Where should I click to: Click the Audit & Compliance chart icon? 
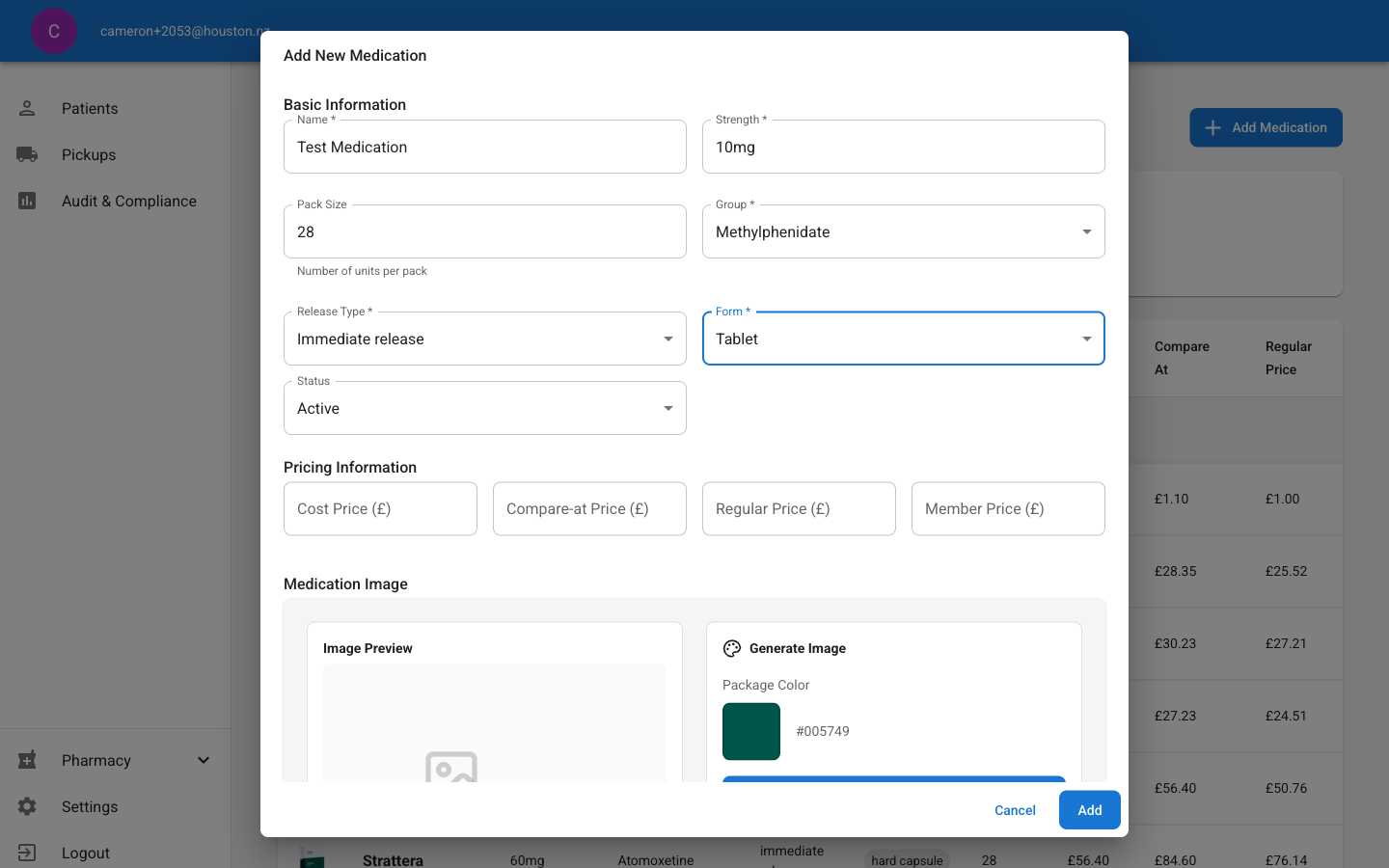pyautogui.click(x=27, y=201)
